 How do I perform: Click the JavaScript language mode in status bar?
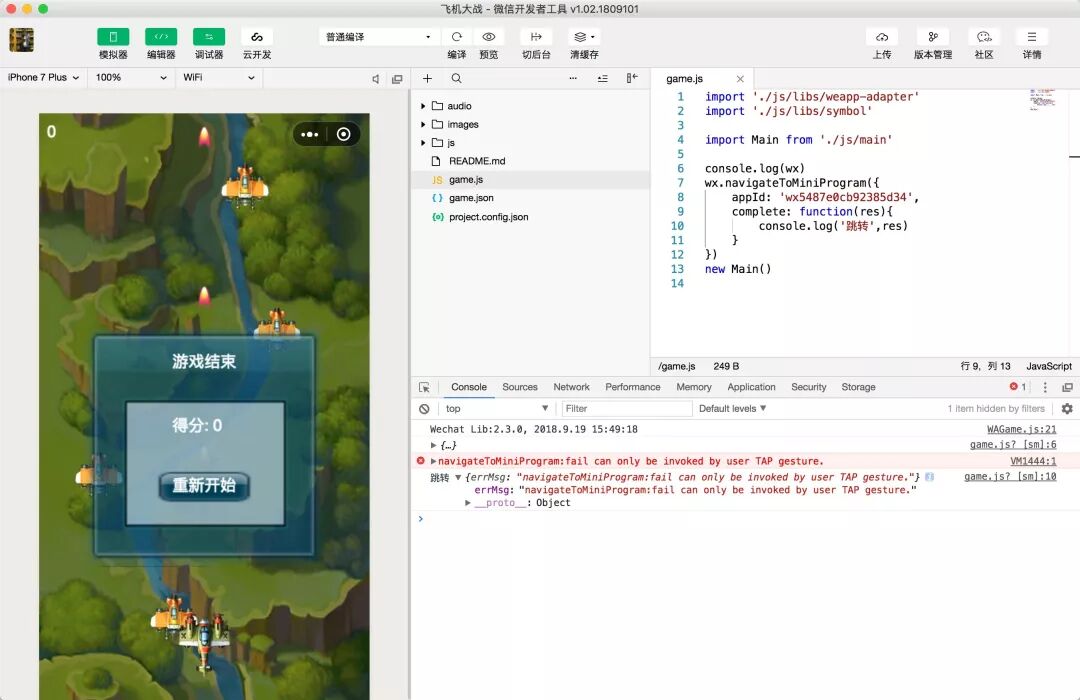1048,367
